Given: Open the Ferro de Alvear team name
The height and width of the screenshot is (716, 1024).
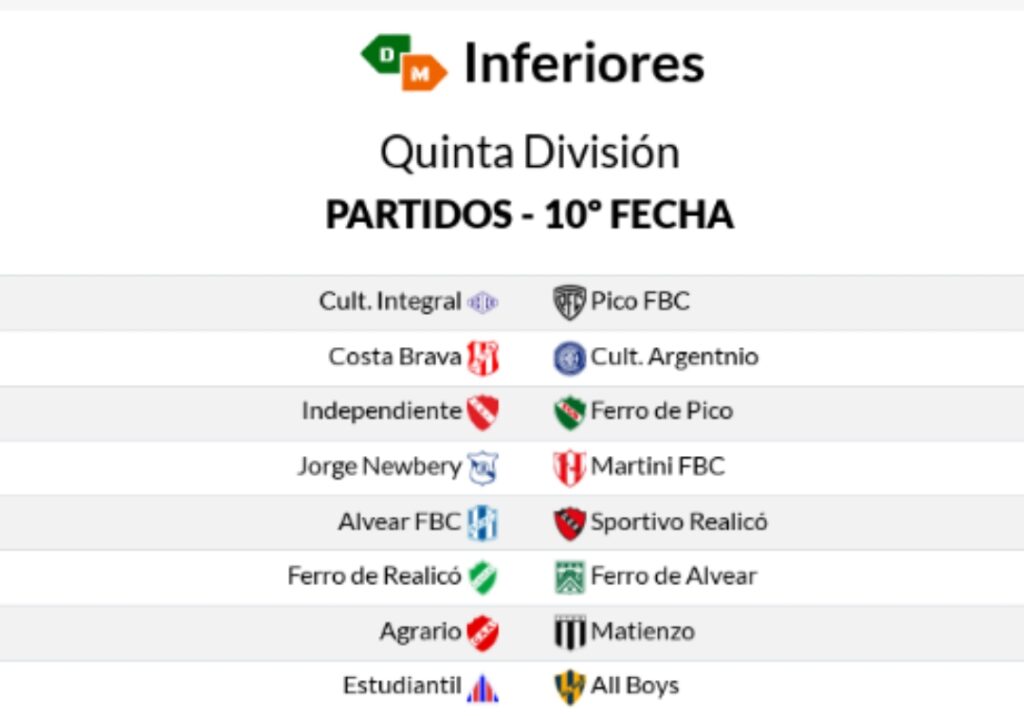Looking at the screenshot, I should click(x=673, y=576).
